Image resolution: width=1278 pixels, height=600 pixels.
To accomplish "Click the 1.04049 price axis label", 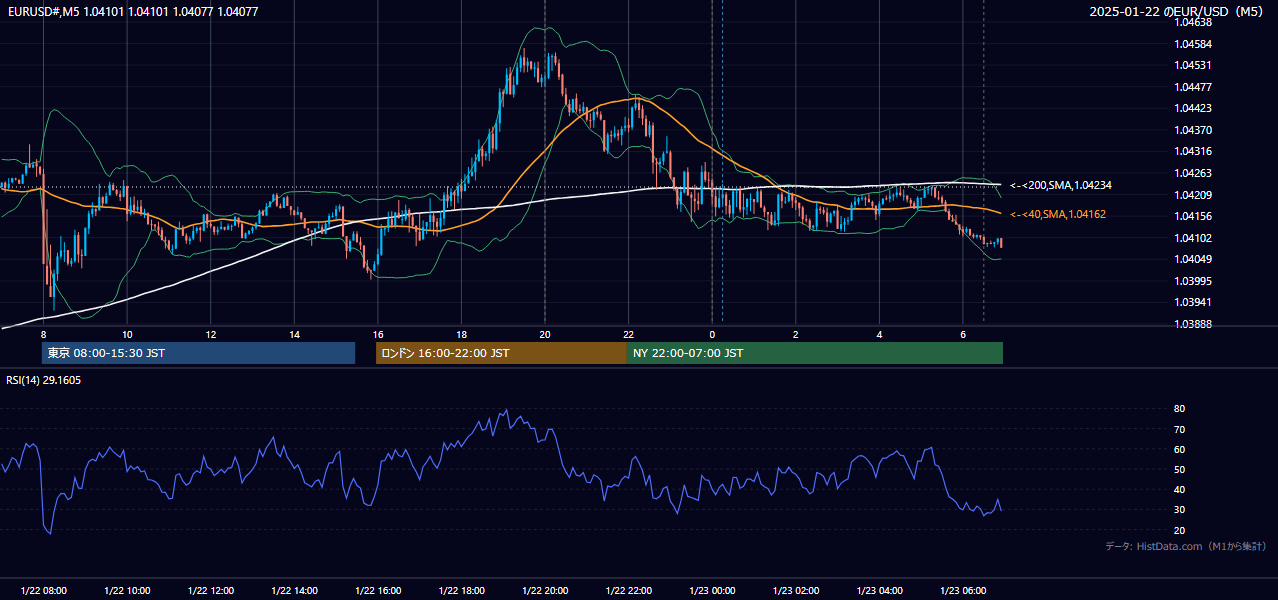I will 1193,259.
